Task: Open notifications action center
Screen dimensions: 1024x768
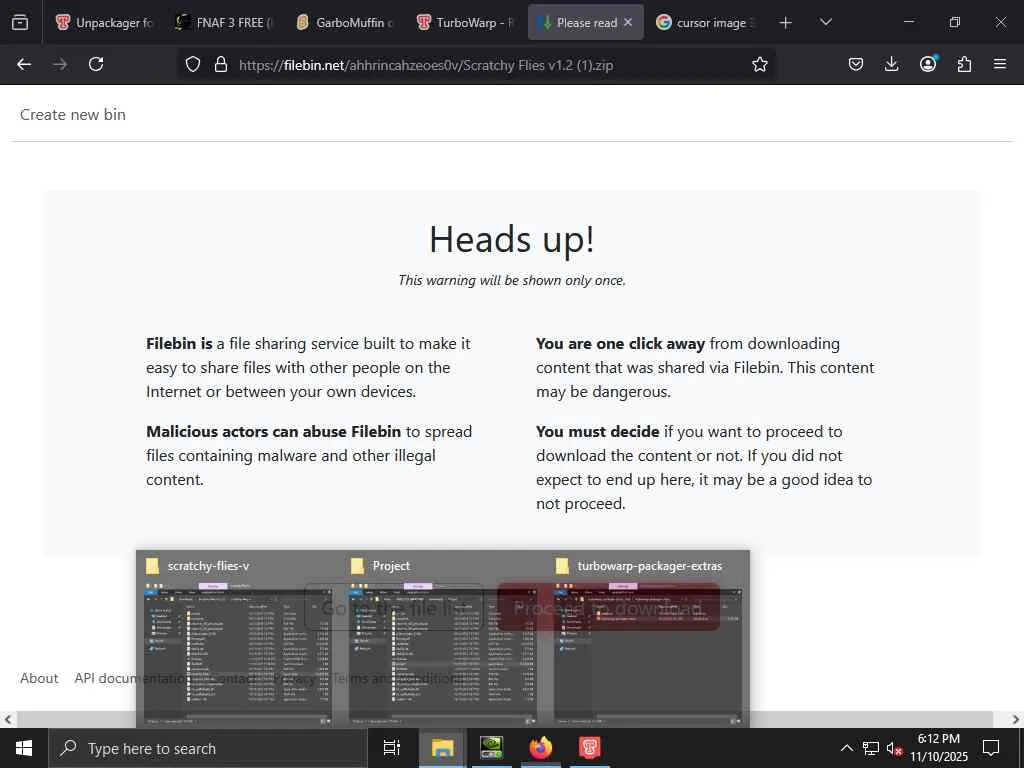Action: pyautogui.click(x=991, y=748)
